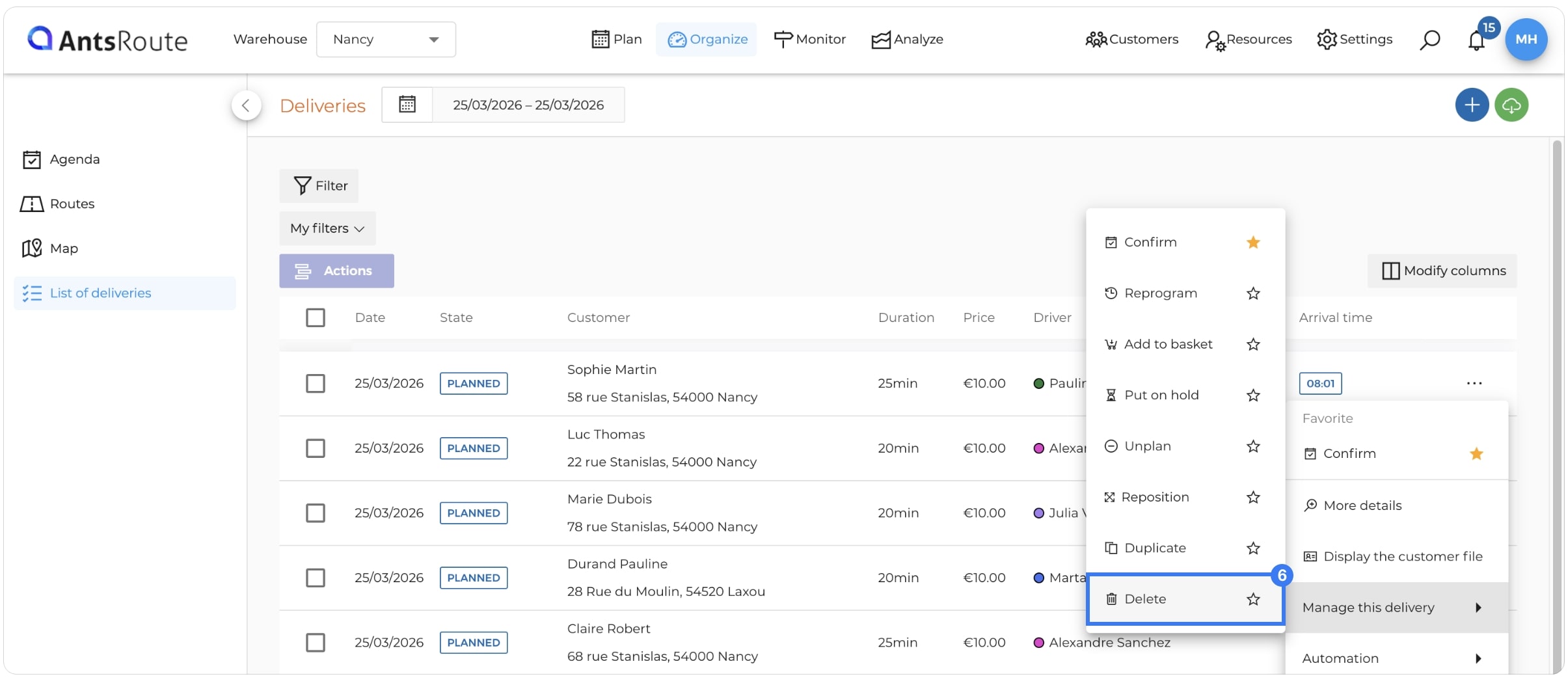Click the 08:01 arrival time badge
This screenshot has height=683, width=1568.
[x=1320, y=383]
